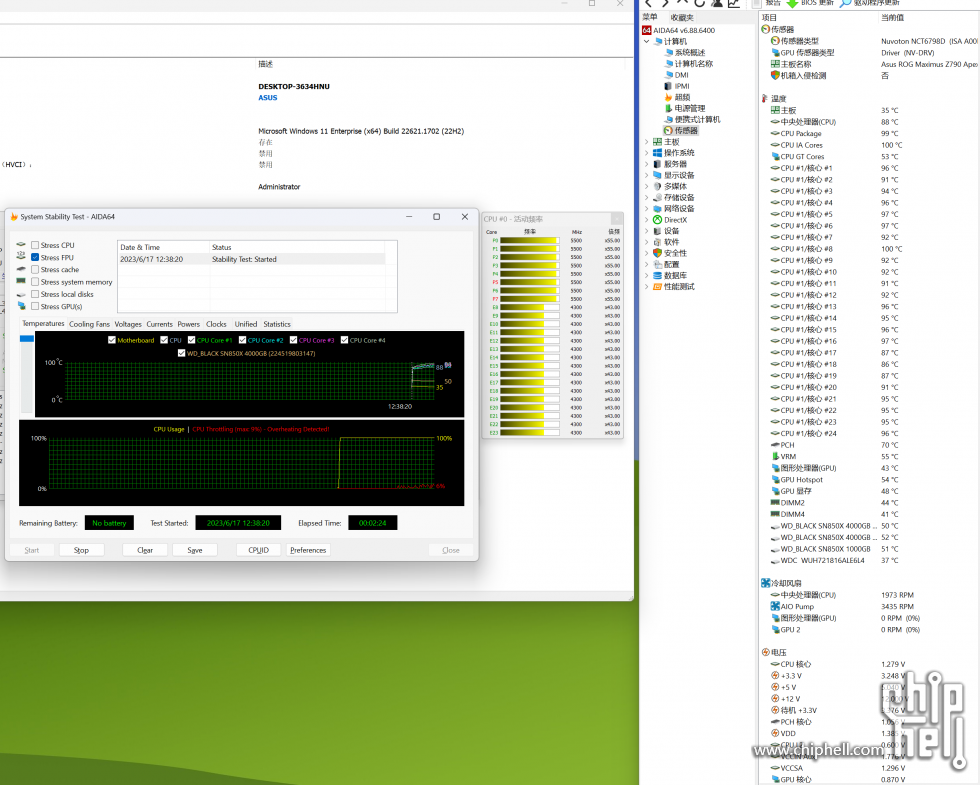Expand the 性能测试 tree node
The image size is (980, 785).
647,286
